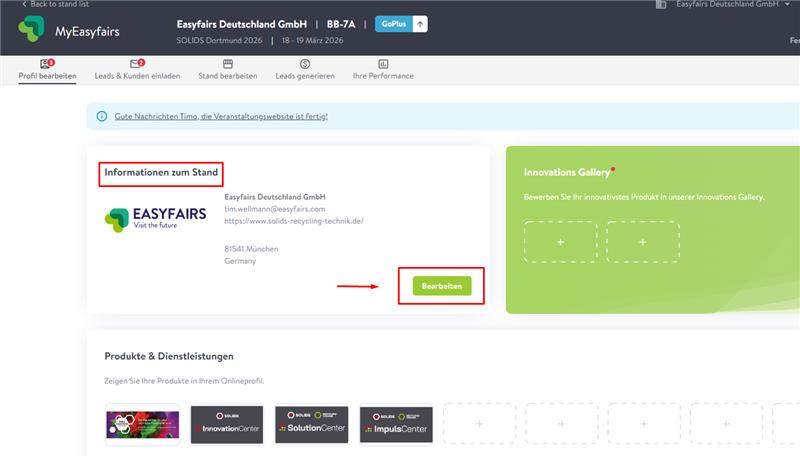Add first product in Innovations Gallery
800x457 pixels.
coord(560,242)
